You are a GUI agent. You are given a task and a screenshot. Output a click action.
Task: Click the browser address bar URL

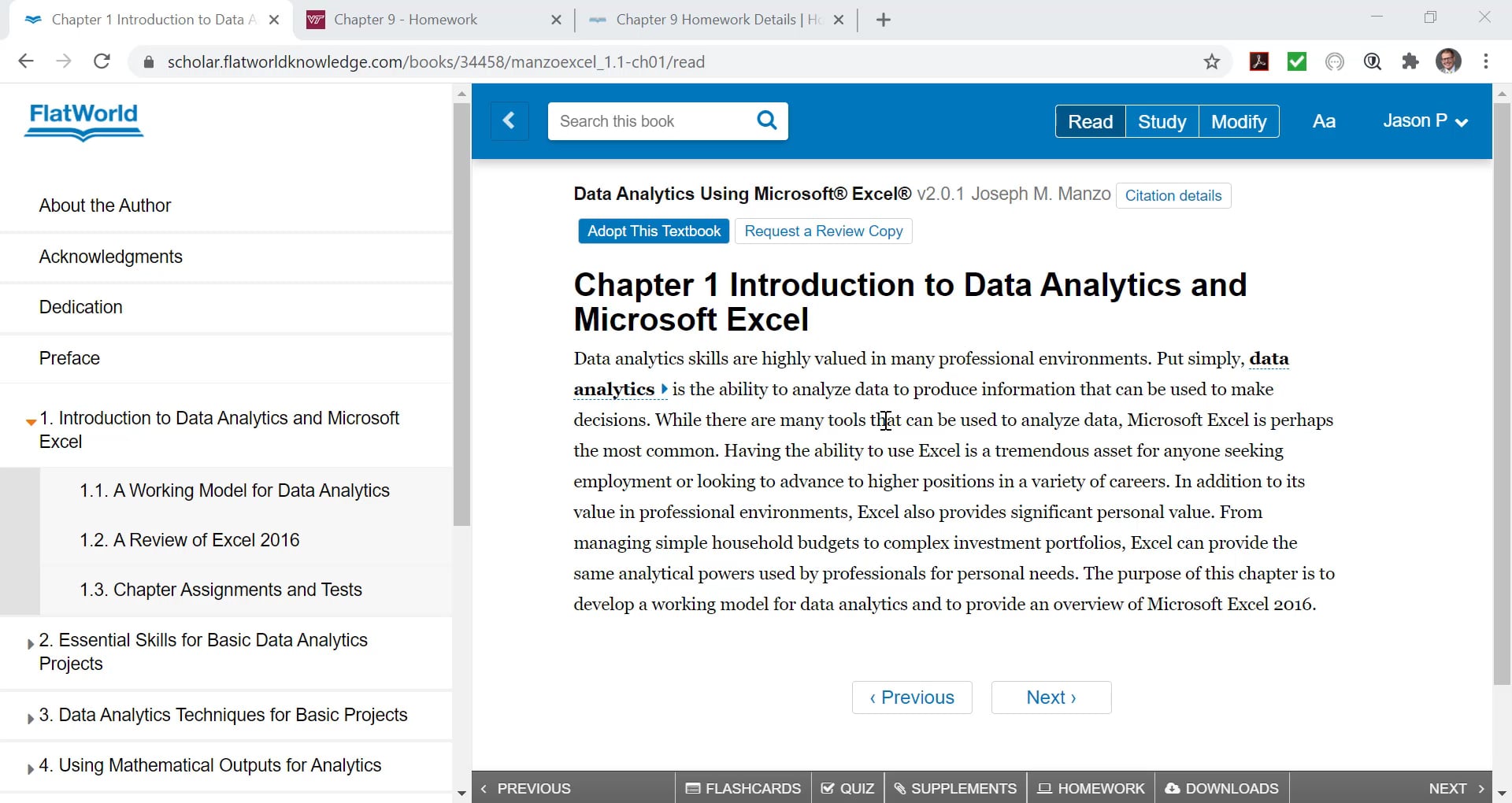tap(435, 61)
